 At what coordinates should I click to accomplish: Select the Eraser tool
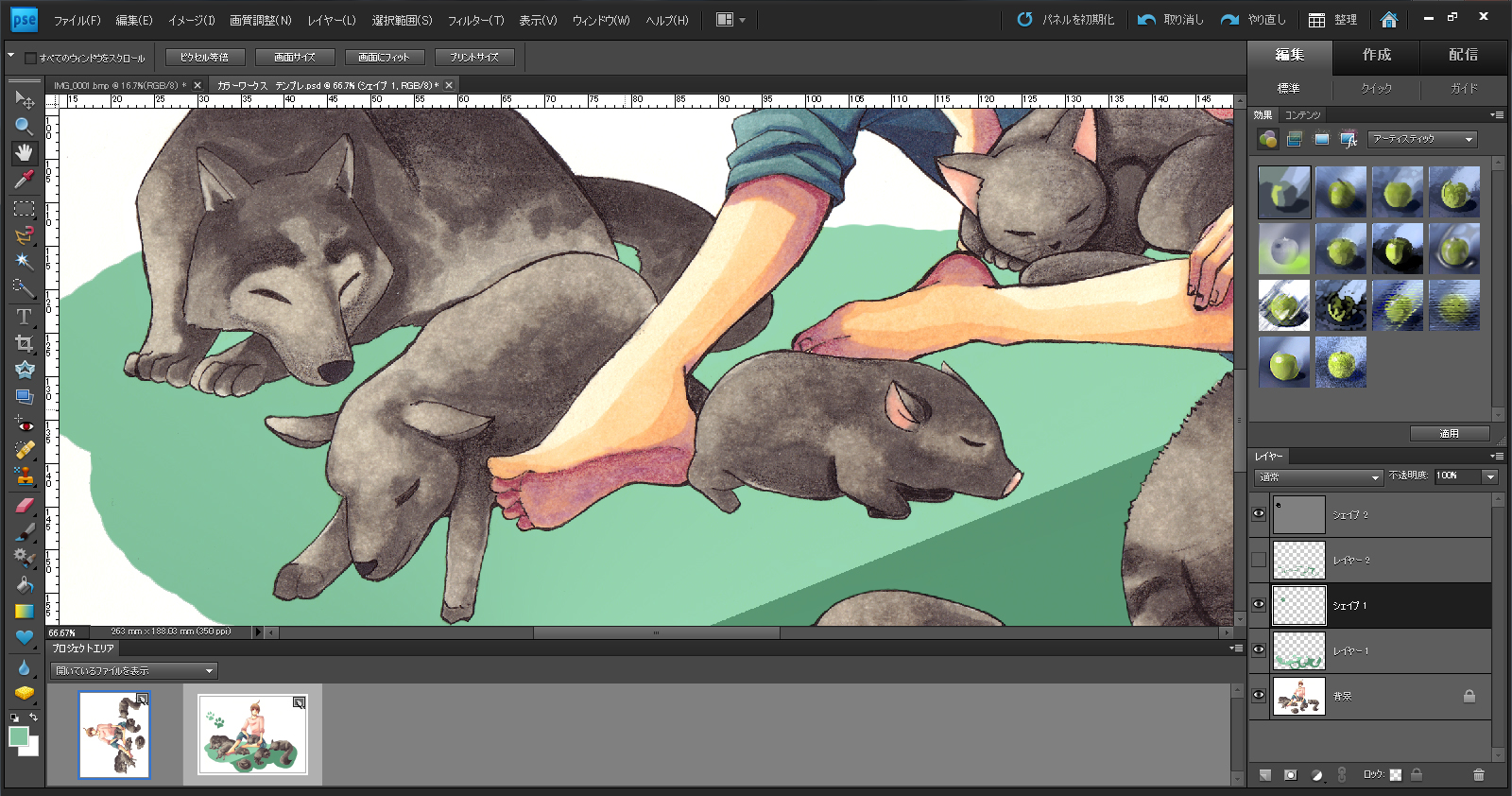pyautogui.click(x=24, y=505)
